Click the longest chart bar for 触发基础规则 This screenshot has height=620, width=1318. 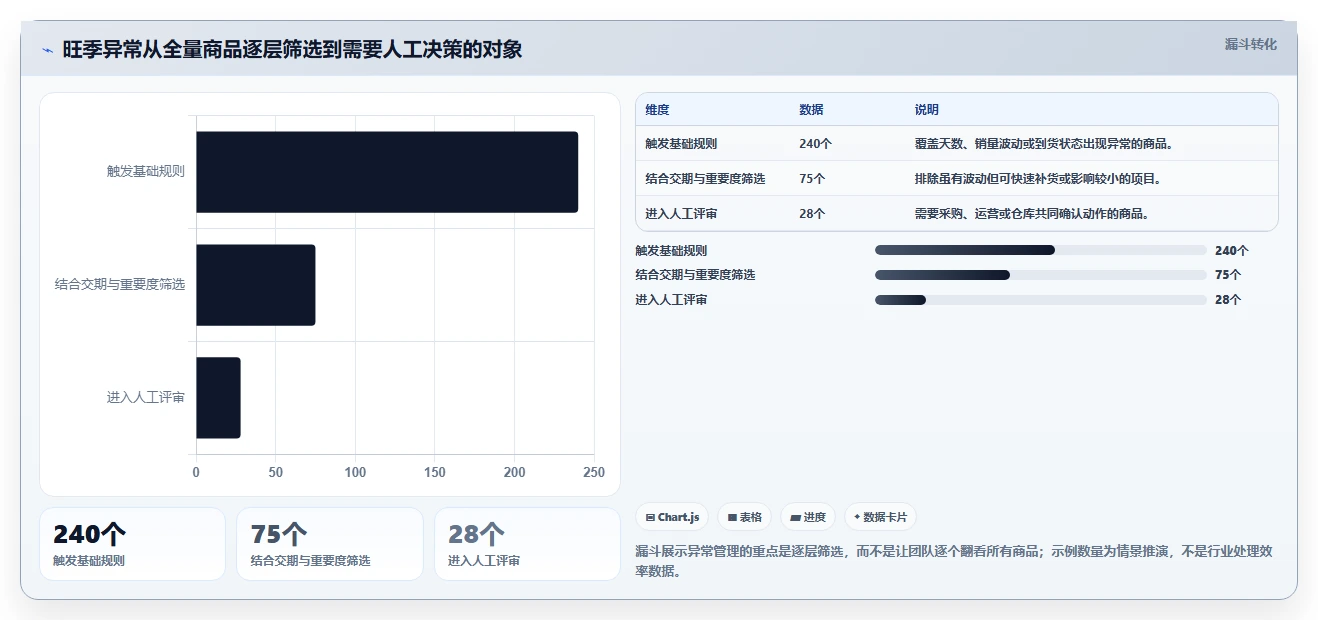coord(387,172)
